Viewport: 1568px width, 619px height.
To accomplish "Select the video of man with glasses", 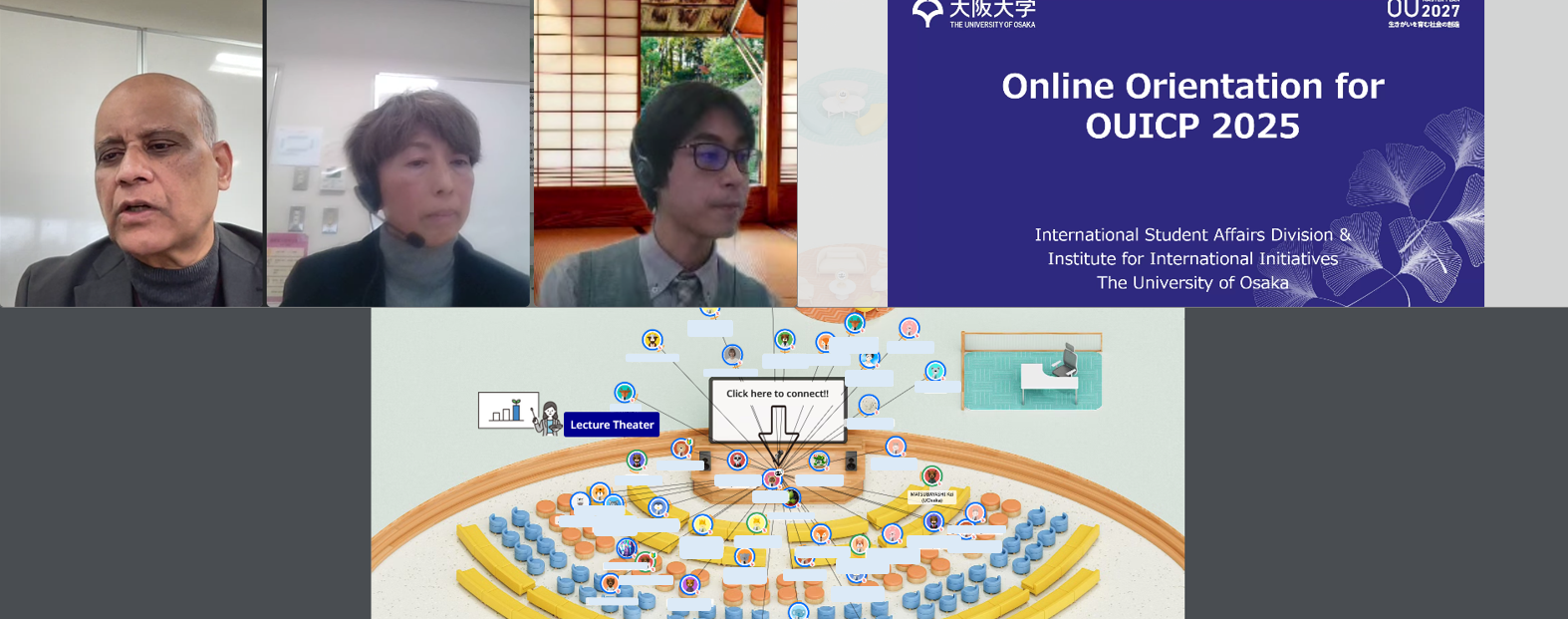I will pyautogui.click(x=665, y=154).
